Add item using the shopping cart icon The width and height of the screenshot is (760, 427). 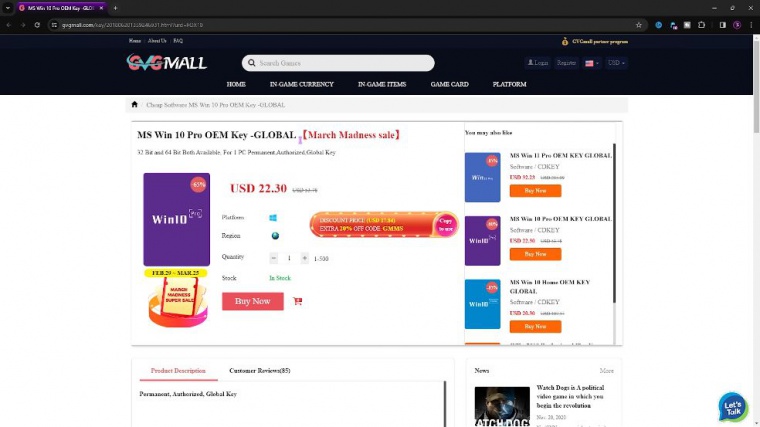[x=298, y=301]
